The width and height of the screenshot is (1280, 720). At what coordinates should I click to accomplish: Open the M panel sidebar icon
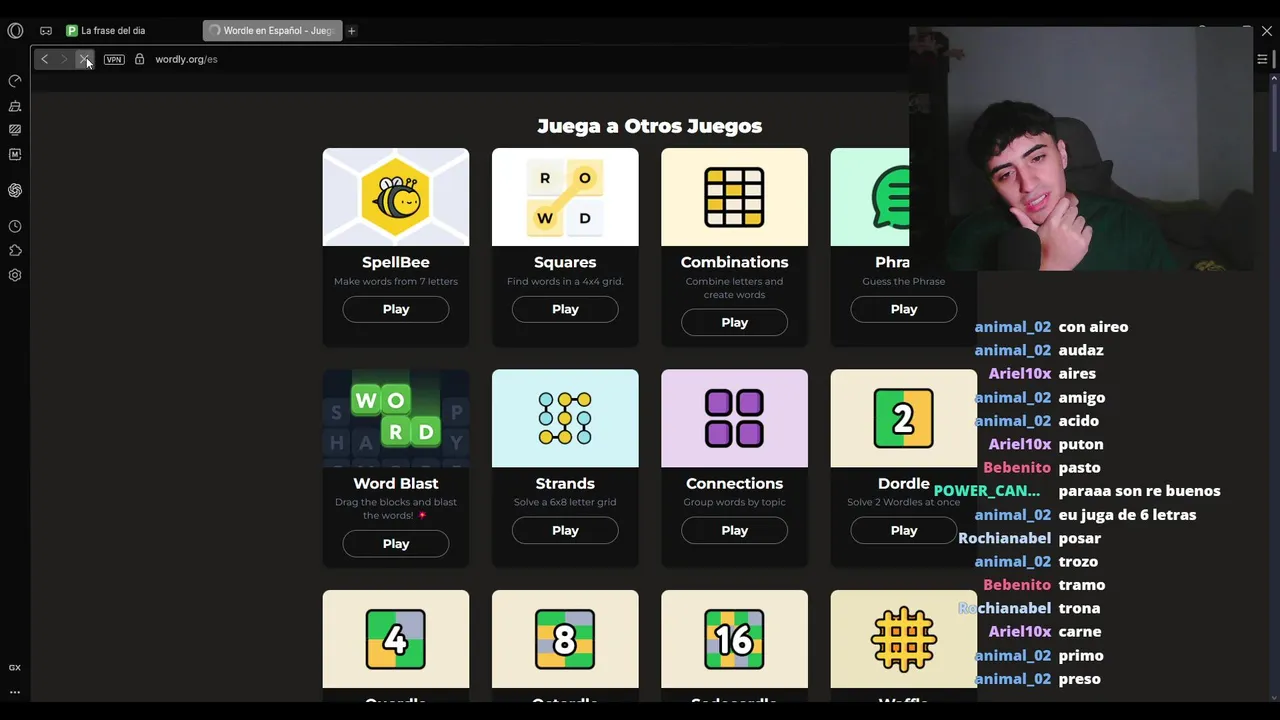pyautogui.click(x=15, y=155)
